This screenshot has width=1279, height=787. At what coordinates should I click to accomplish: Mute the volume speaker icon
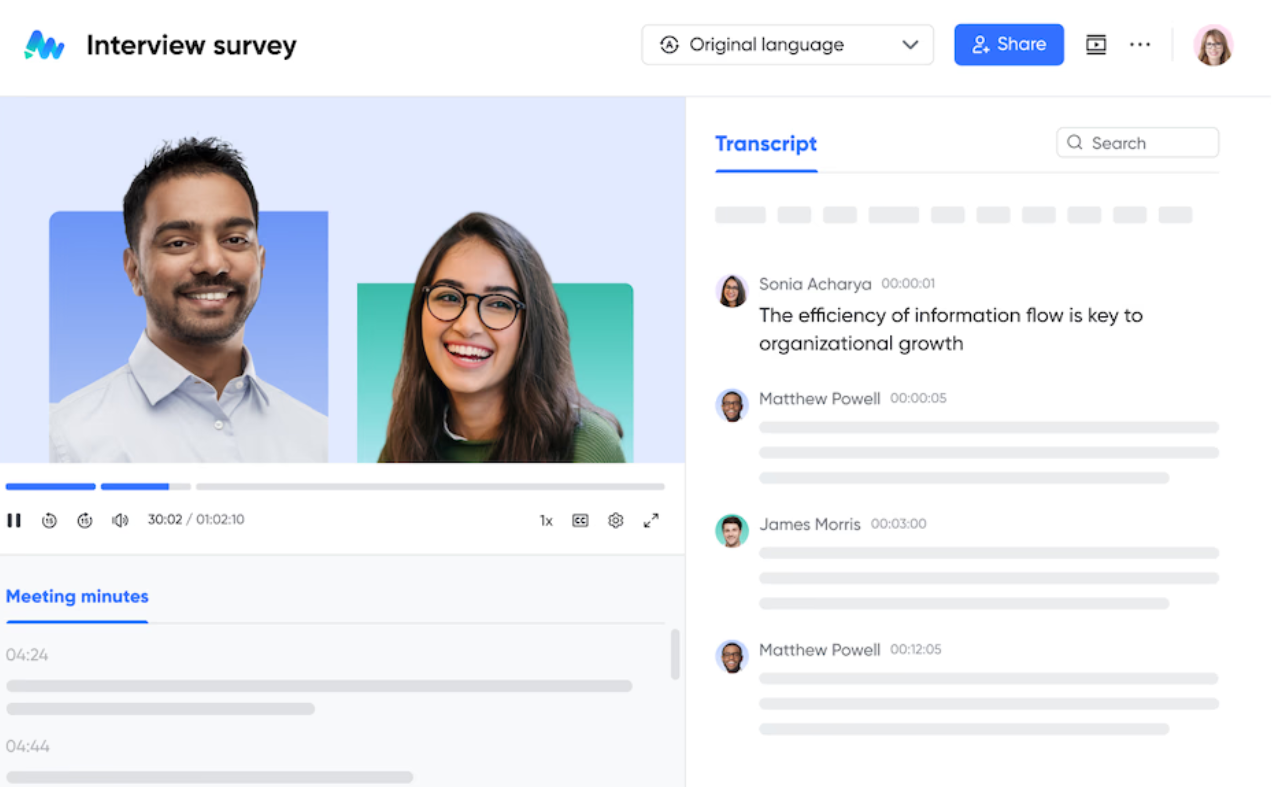(x=120, y=520)
